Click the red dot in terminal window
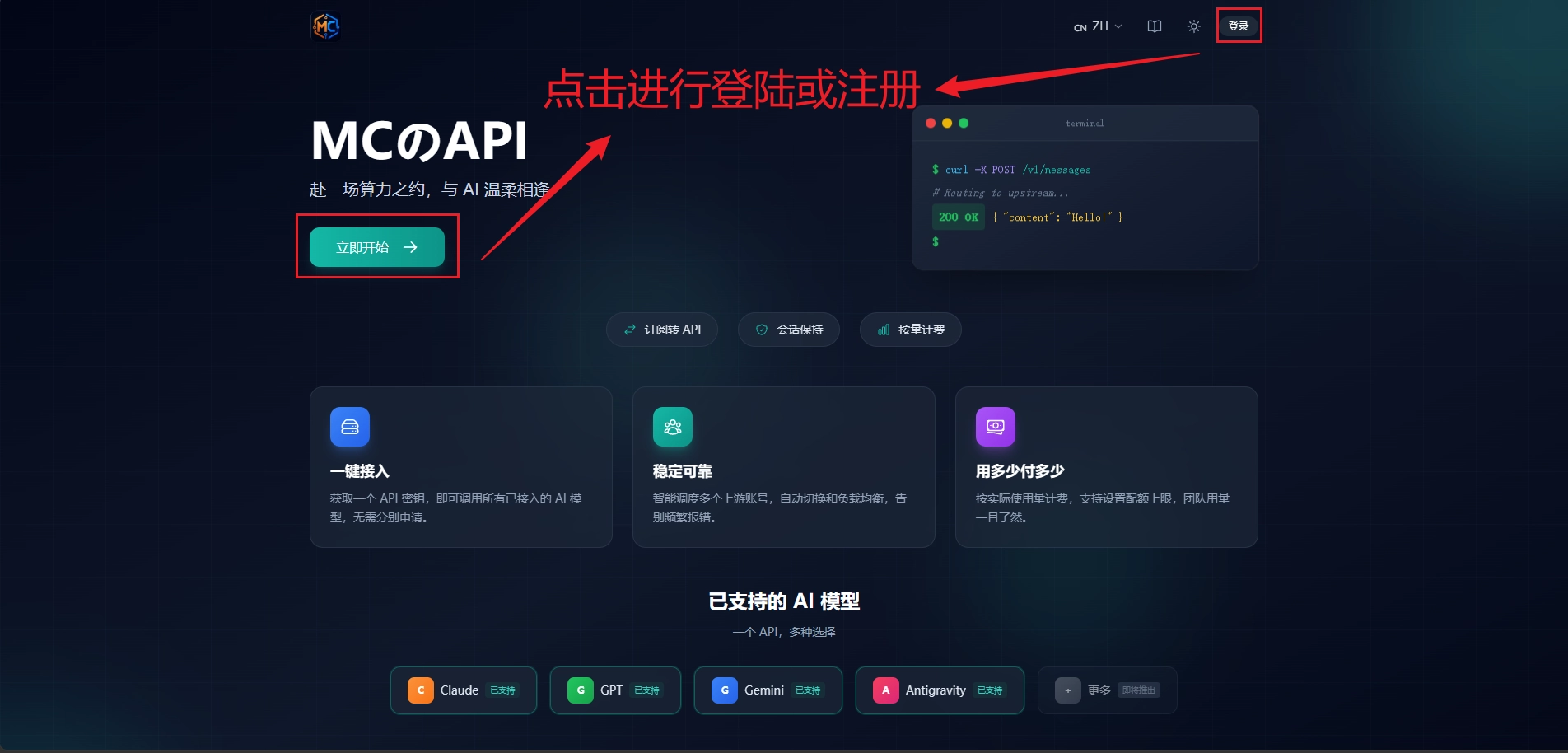The image size is (1568, 753). pyautogui.click(x=931, y=123)
